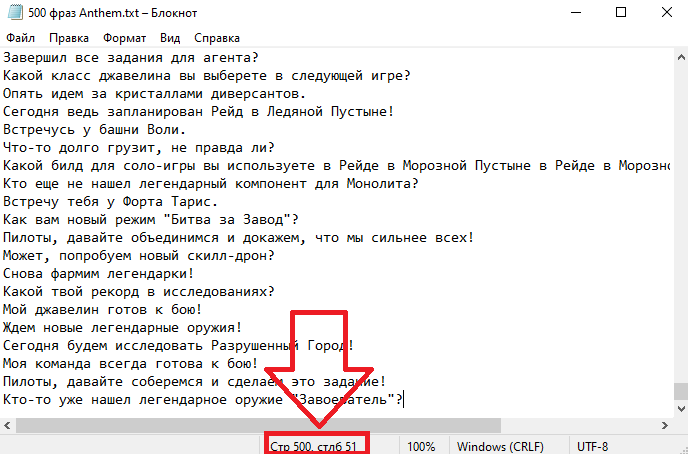Viewport: 688px width, 454px height.
Task: Open the Файл menu
Action: point(19,37)
